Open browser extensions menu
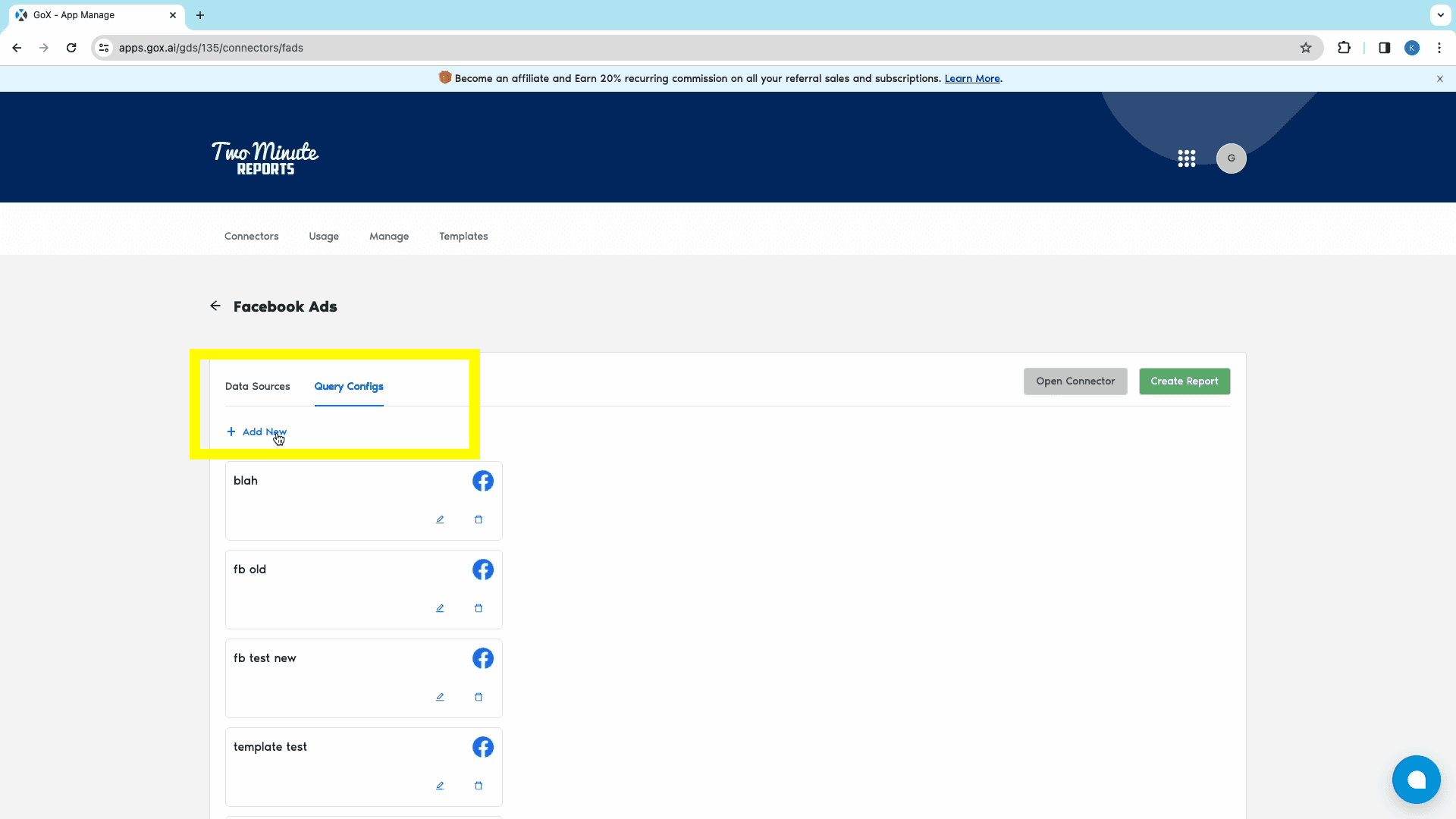 pos(1344,48)
